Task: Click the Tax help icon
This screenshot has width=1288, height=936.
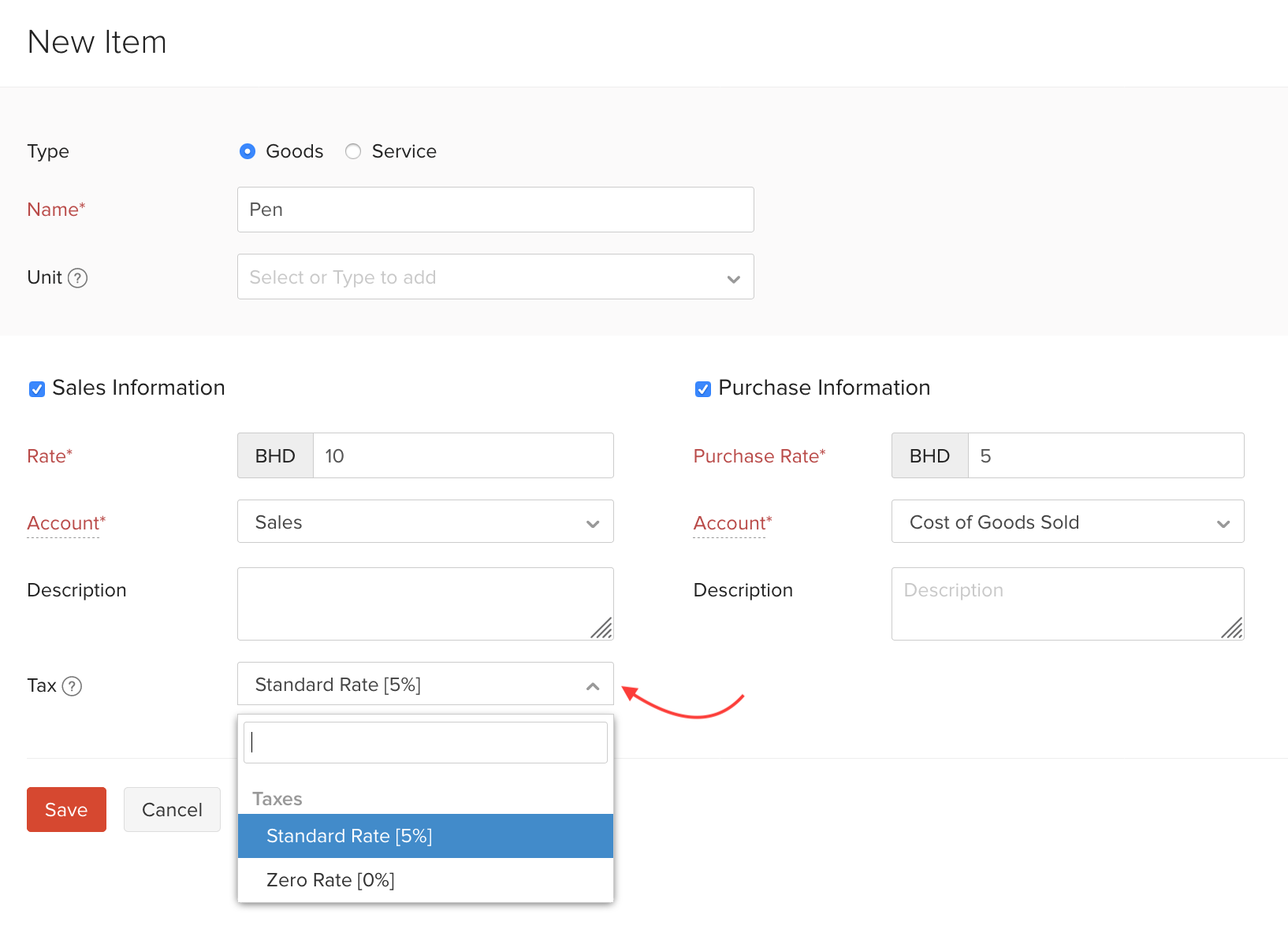Action: [x=73, y=686]
